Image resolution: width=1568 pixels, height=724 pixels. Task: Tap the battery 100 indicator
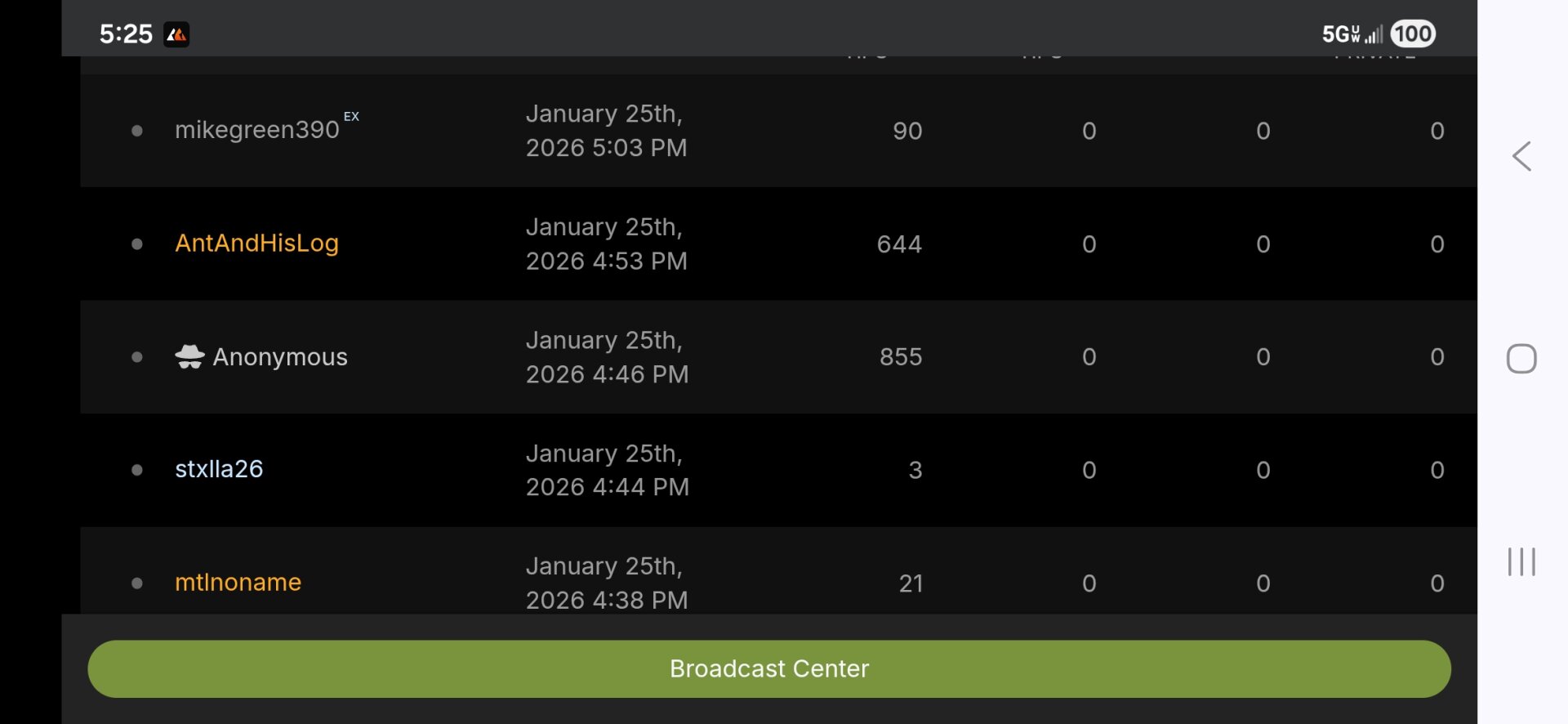pos(1413,34)
